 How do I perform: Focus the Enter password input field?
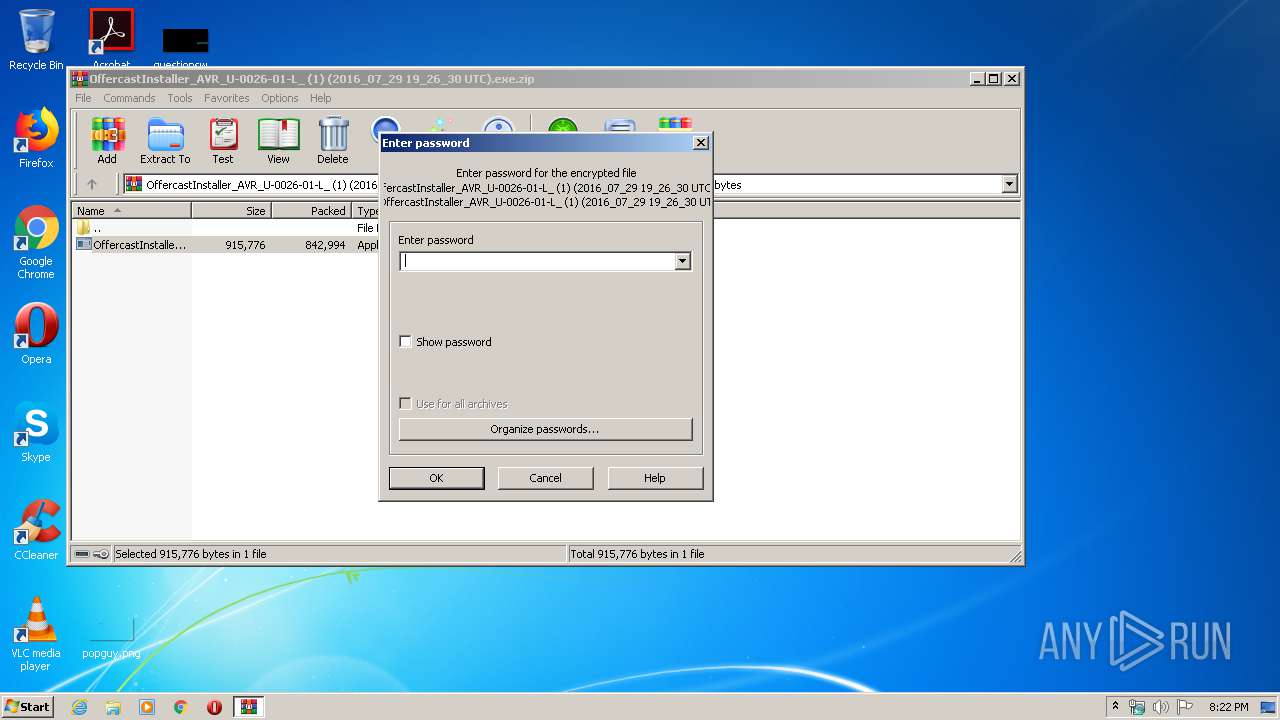[x=537, y=261]
